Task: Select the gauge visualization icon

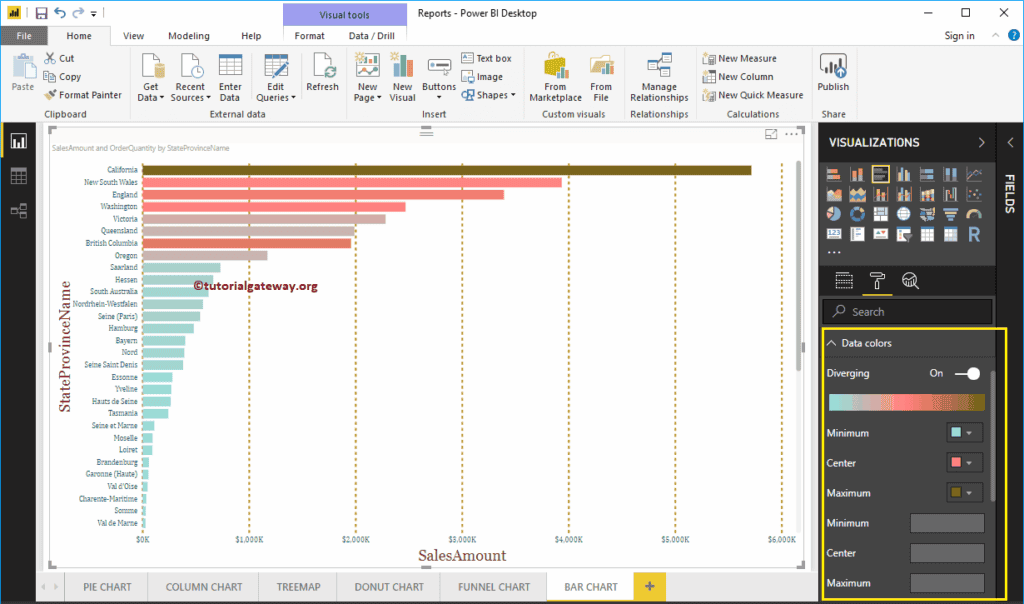Action: pyautogui.click(x=972, y=213)
